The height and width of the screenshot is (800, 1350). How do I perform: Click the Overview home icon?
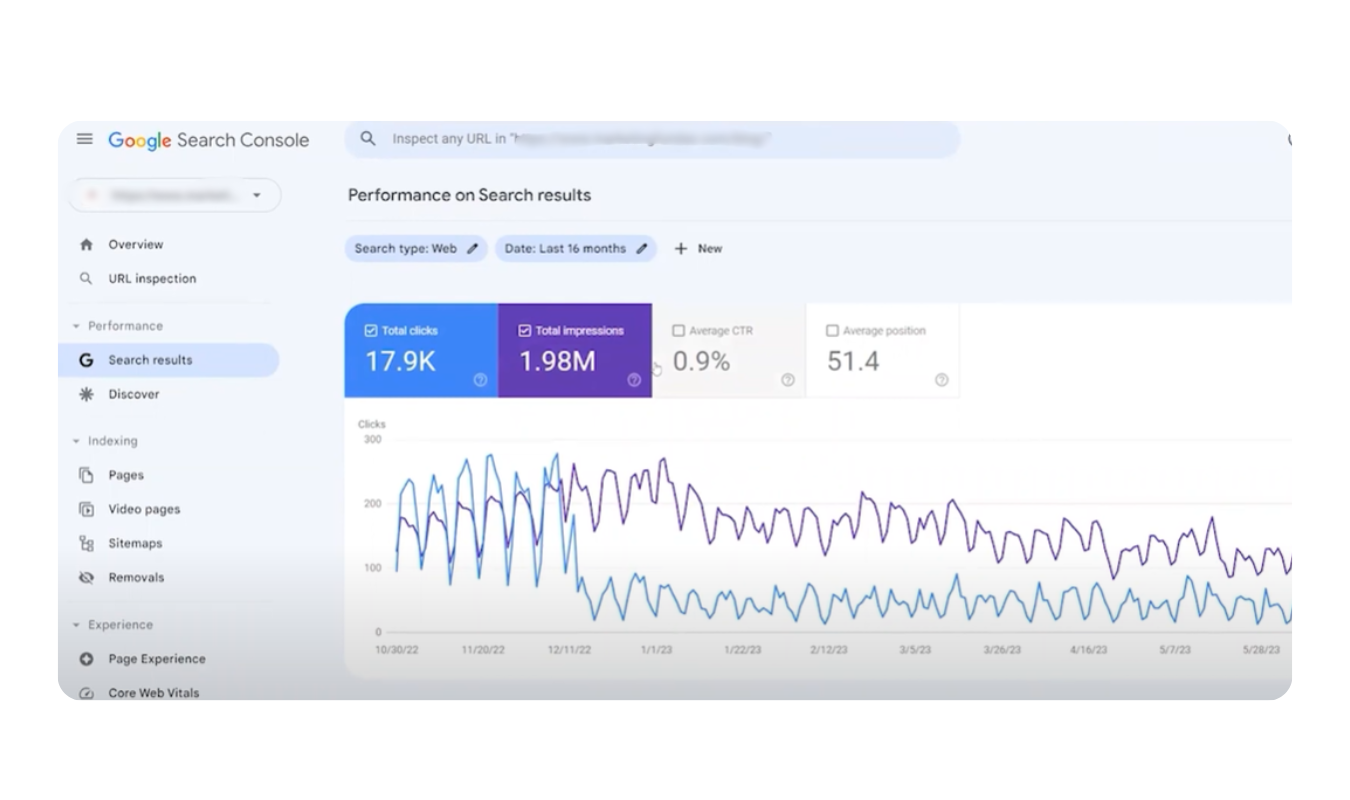pos(86,245)
